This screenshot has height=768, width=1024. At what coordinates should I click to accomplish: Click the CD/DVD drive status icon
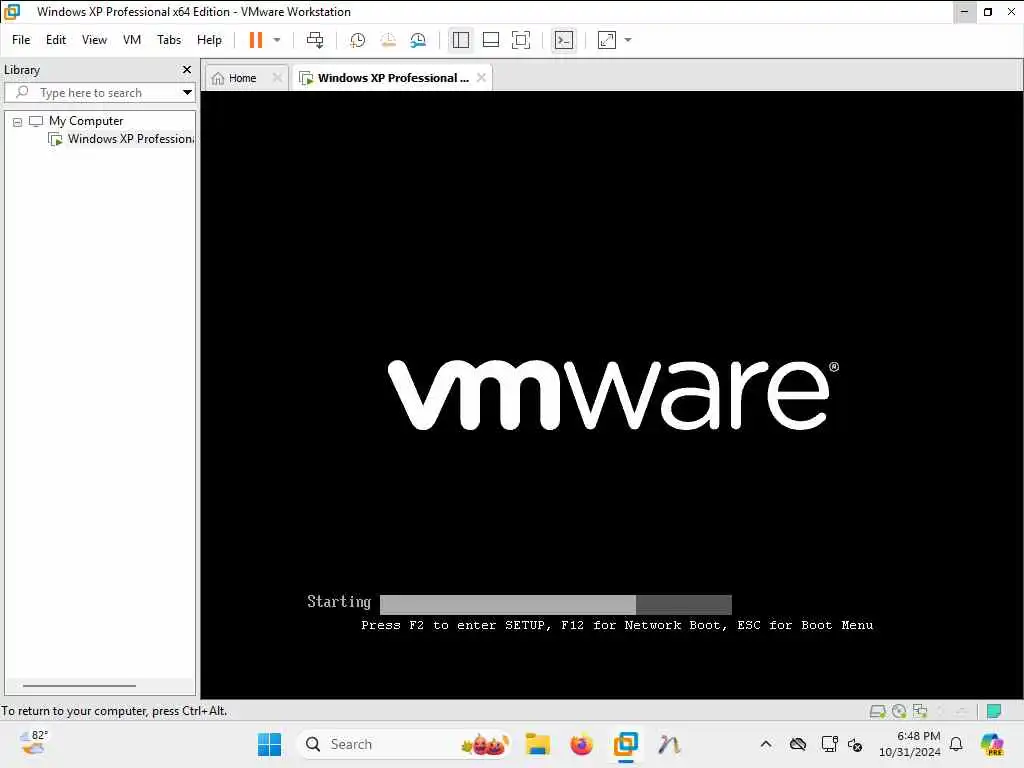[899, 711]
